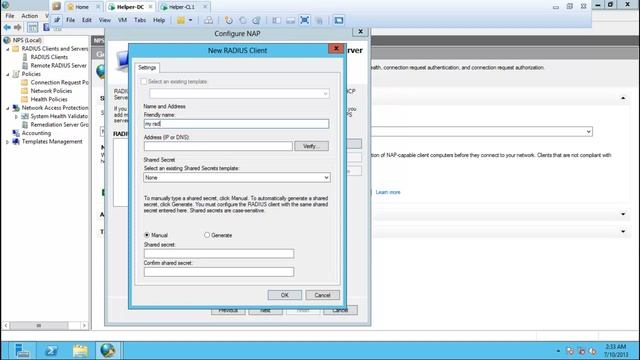Select Remote RADIUS Server Groups in tree
The image size is (640, 360).
pyautogui.click(x=58, y=65)
